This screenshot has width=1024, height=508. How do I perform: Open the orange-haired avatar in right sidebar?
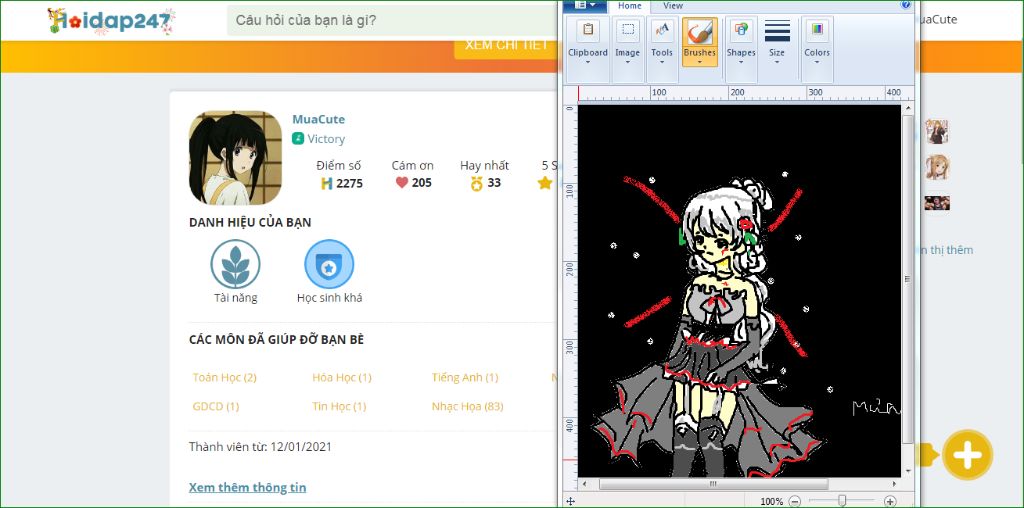pyautogui.click(x=937, y=168)
